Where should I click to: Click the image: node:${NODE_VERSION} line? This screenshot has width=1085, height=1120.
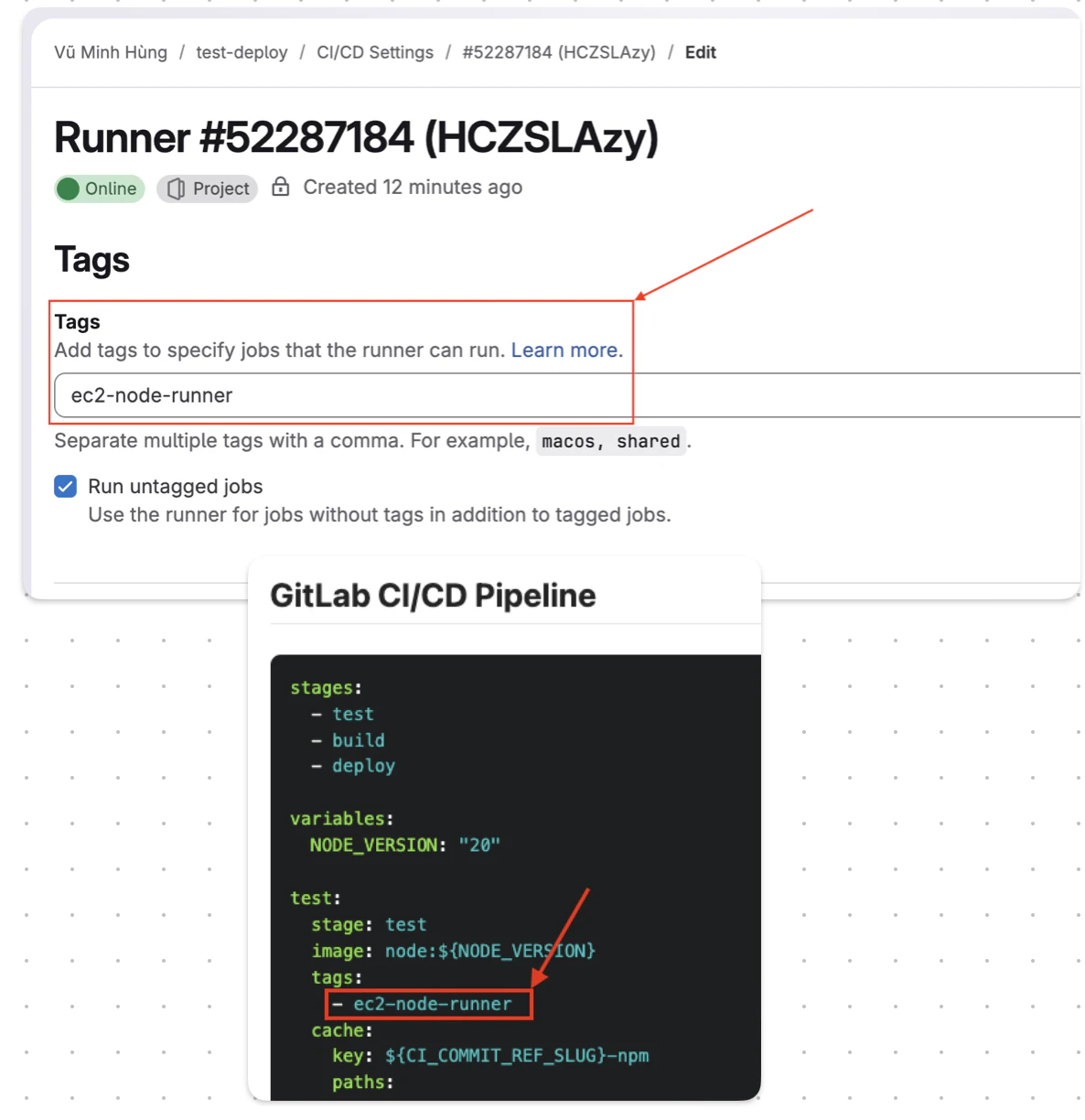coord(454,951)
